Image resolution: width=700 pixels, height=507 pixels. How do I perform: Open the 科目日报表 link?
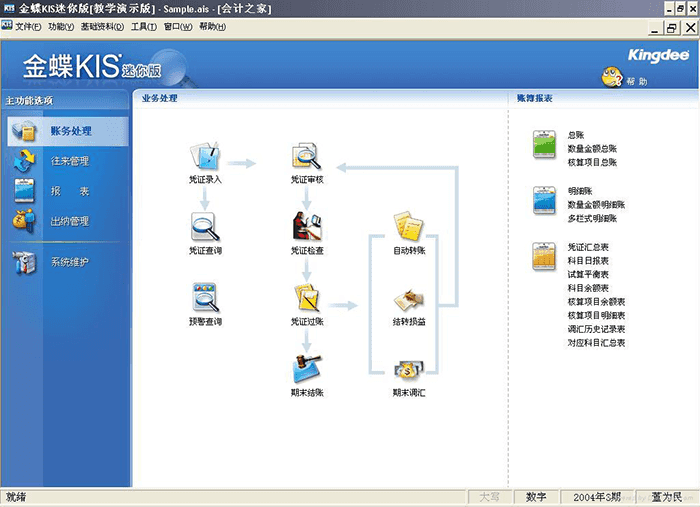pos(588,261)
